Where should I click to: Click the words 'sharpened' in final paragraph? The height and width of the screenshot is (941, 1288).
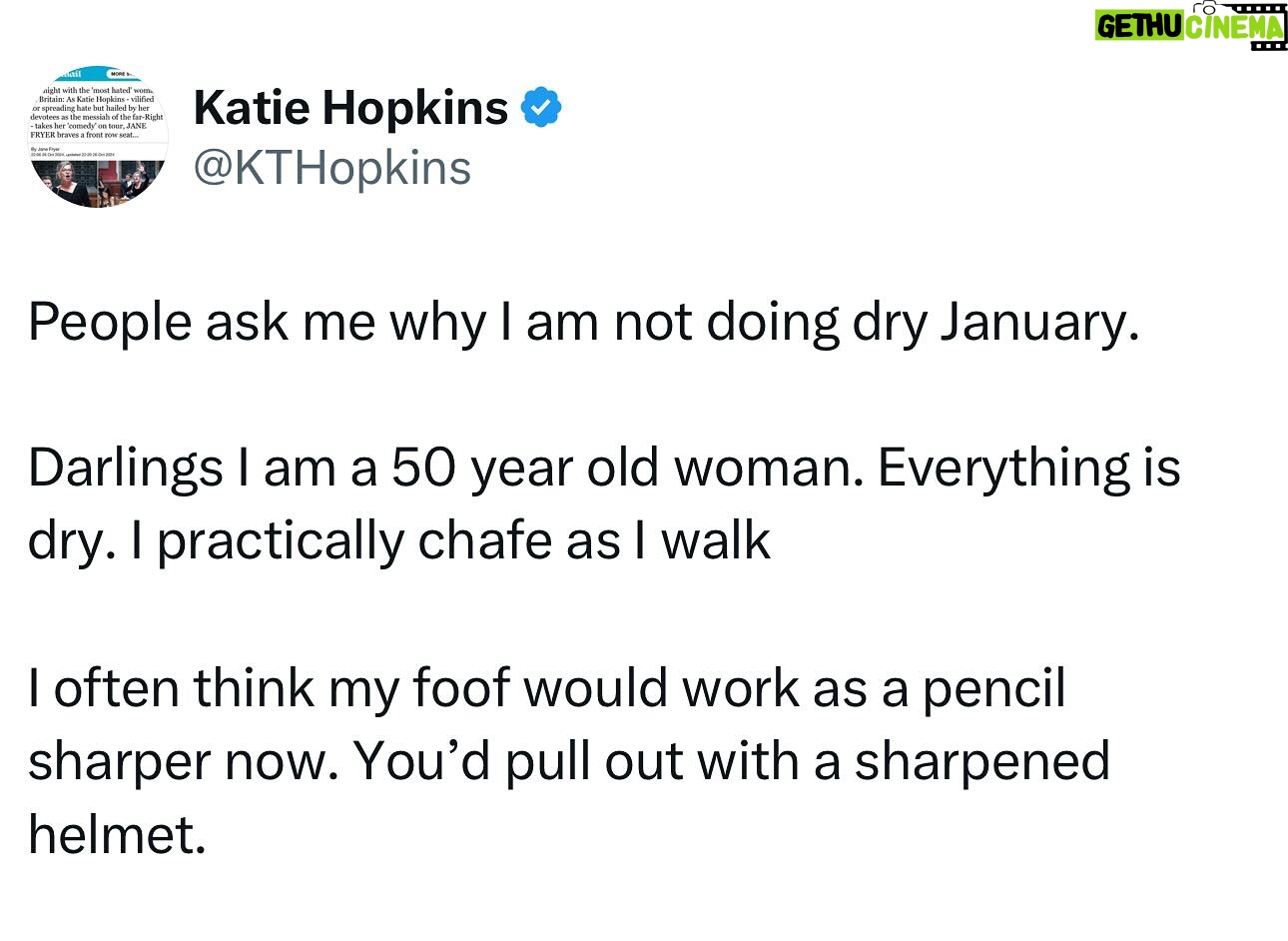coord(981,762)
